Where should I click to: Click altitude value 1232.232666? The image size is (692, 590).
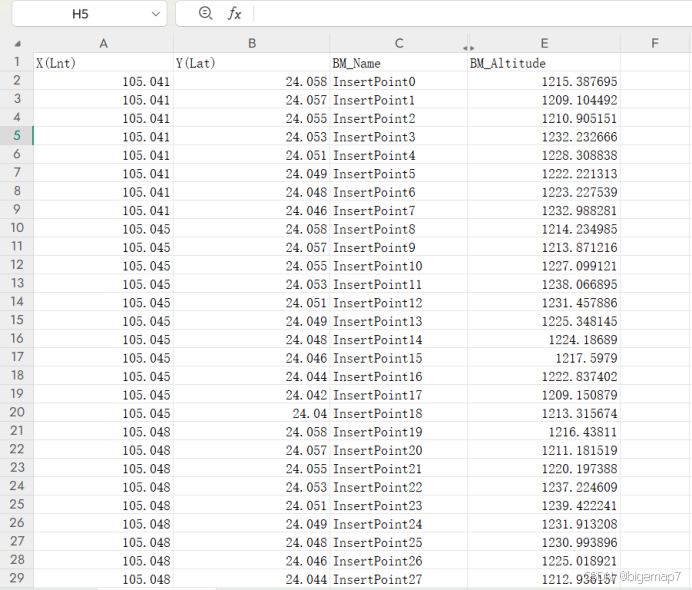pyautogui.click(x=544, y=137)
